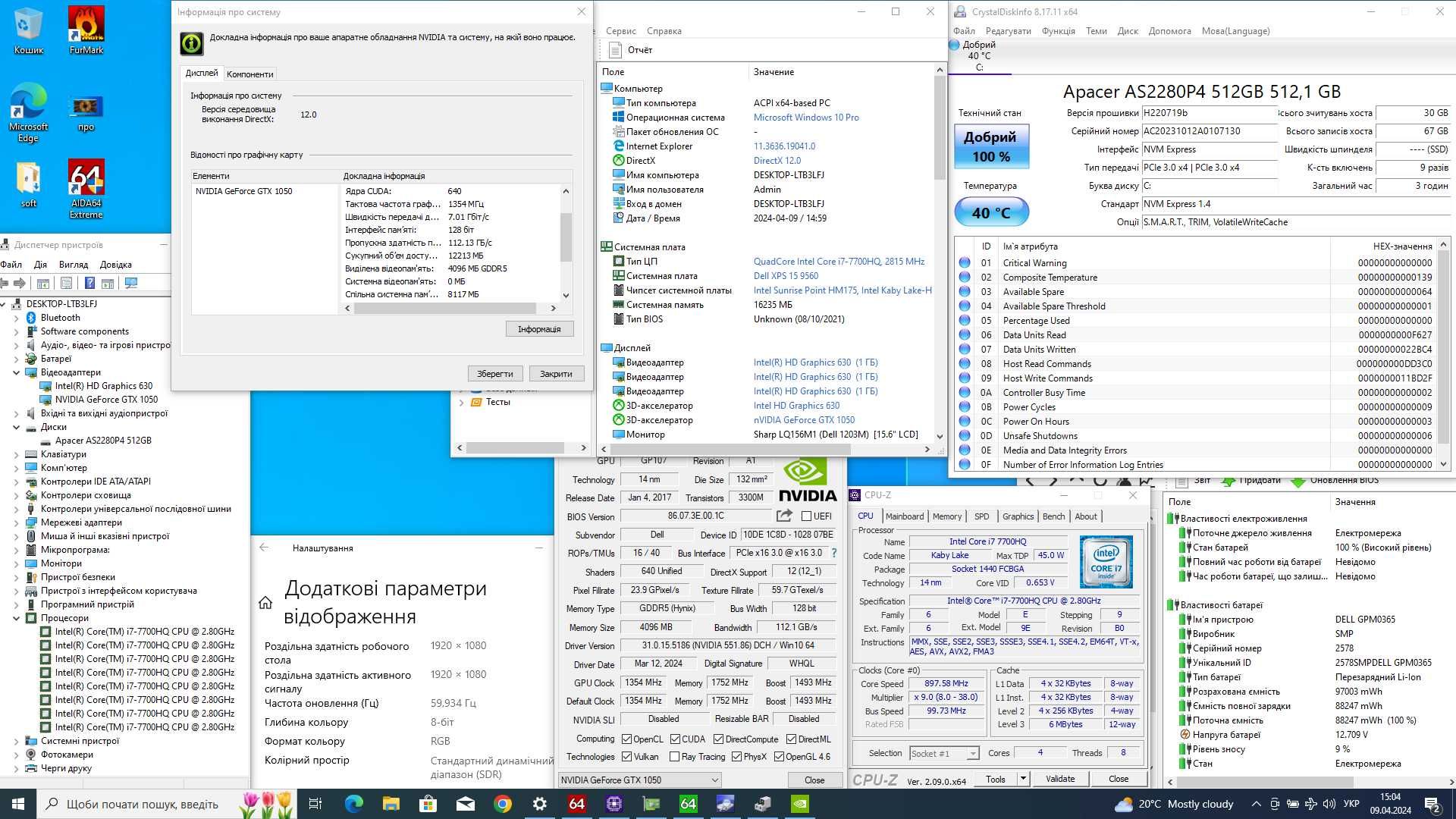Click the GPU-Z BIOS export share icon

pyautogui.click(x=784, y=516)
